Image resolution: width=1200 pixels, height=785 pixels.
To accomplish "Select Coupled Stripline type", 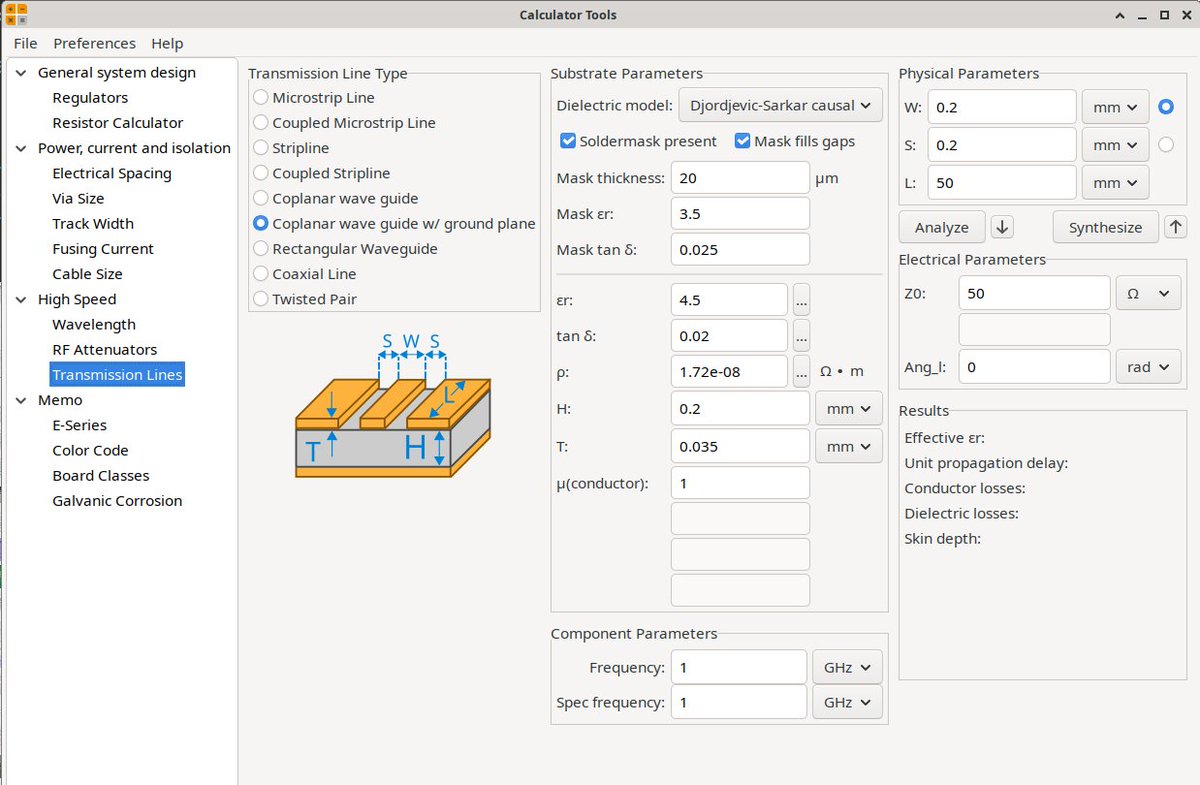I will tap(322, 173).
